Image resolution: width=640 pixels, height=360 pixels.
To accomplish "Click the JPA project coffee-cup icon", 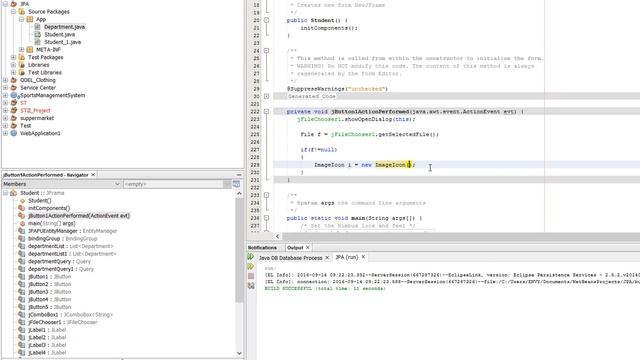I will point(13,4).
